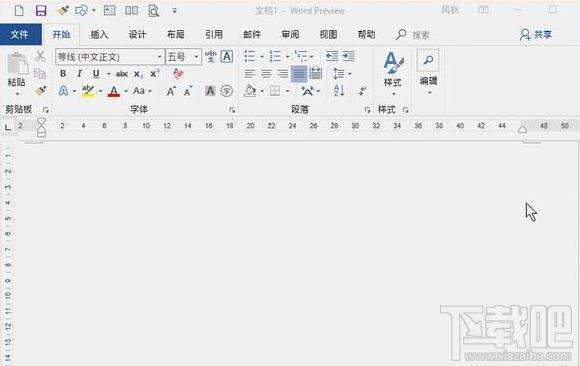Click the Increase Indent icon
The height and width of the screenshot is (366, 580).
click(x=348, y=56)
